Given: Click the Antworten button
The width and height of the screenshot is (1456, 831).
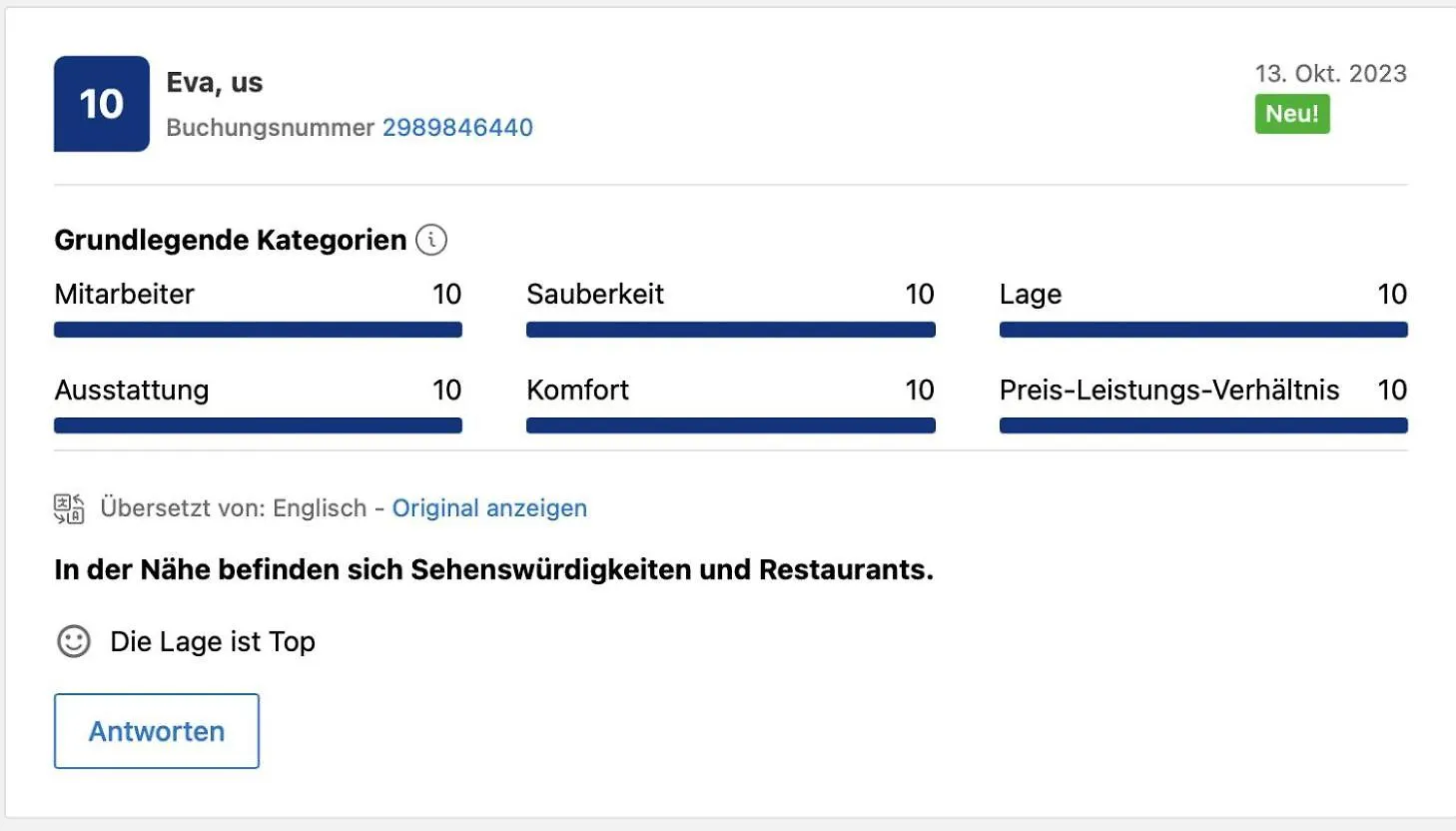Looking at the screenshot, I should pyautogui.click(x=157, y=731).
